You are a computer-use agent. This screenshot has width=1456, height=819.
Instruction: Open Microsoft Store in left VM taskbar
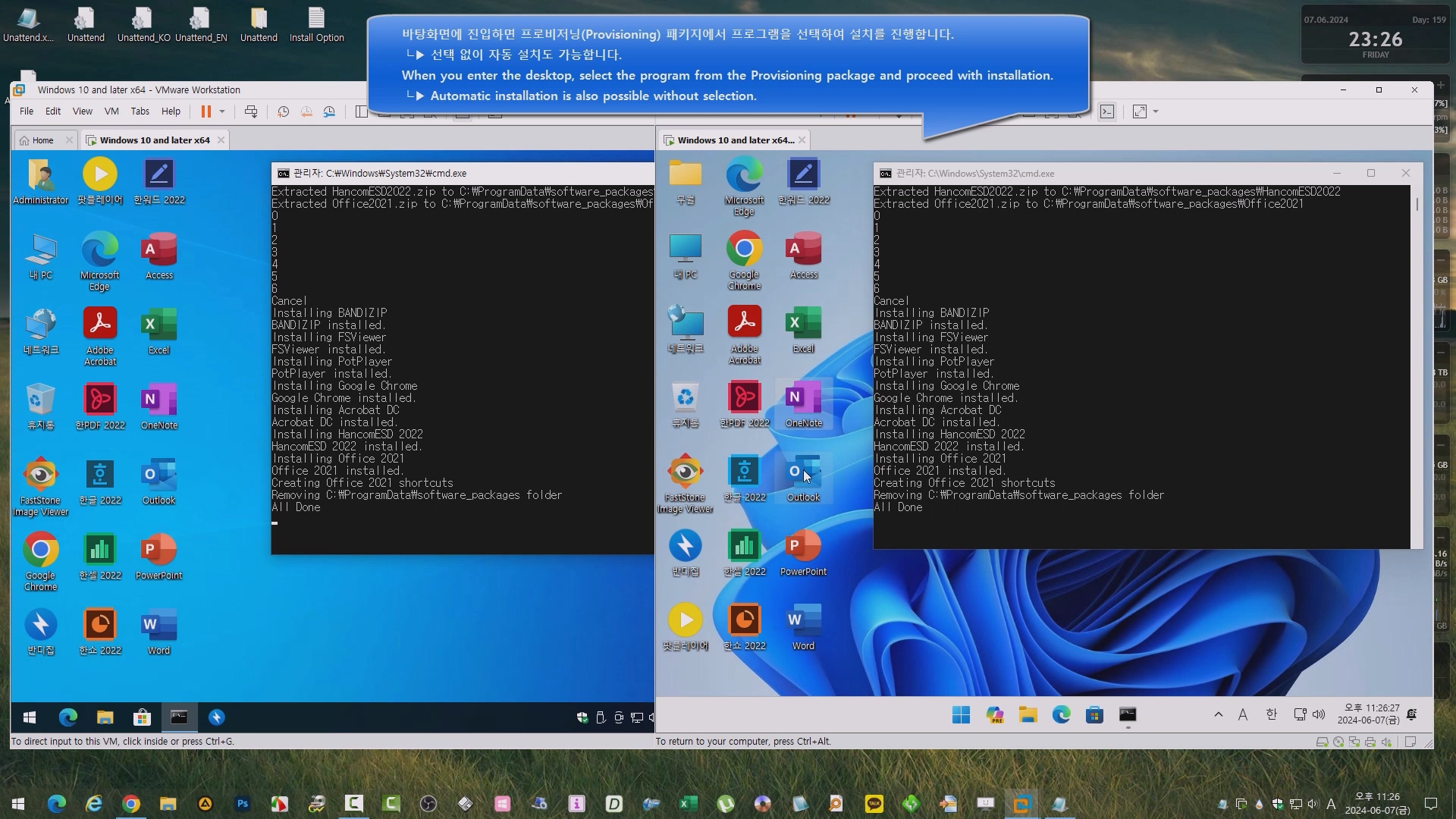coord(142,717)
